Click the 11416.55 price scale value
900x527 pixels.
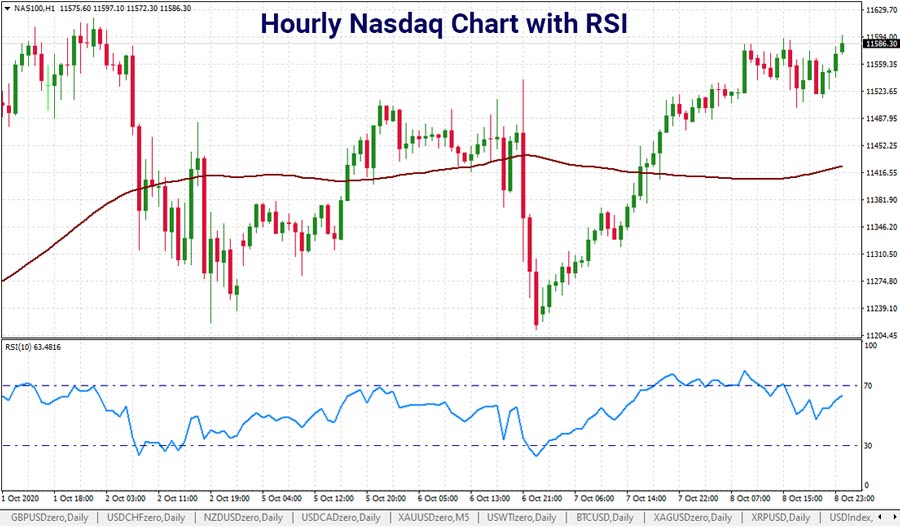tap(882, 173)
